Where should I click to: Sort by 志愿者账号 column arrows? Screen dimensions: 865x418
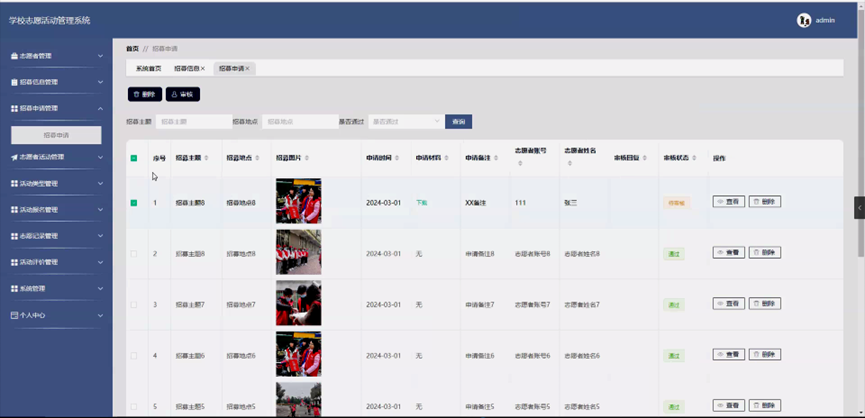pos(520,164)
